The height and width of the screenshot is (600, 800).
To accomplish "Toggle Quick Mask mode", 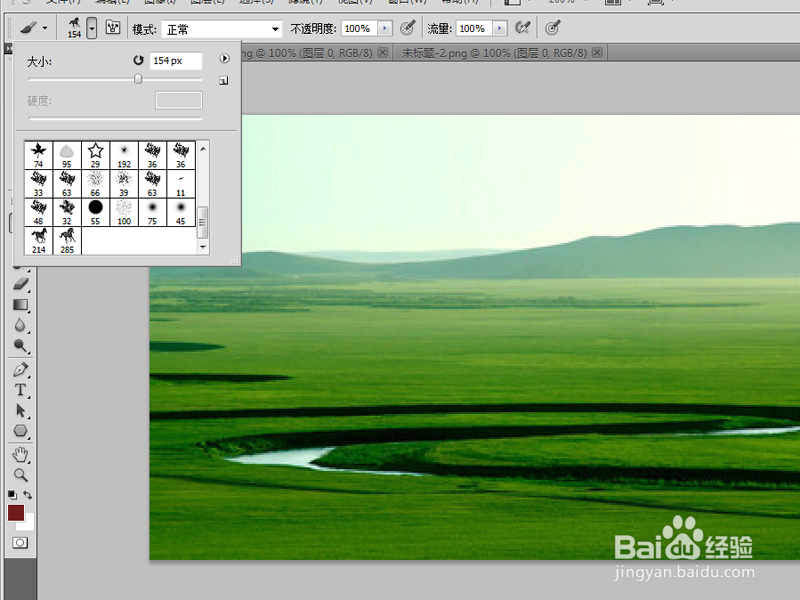I will click(x=20, y=542).
